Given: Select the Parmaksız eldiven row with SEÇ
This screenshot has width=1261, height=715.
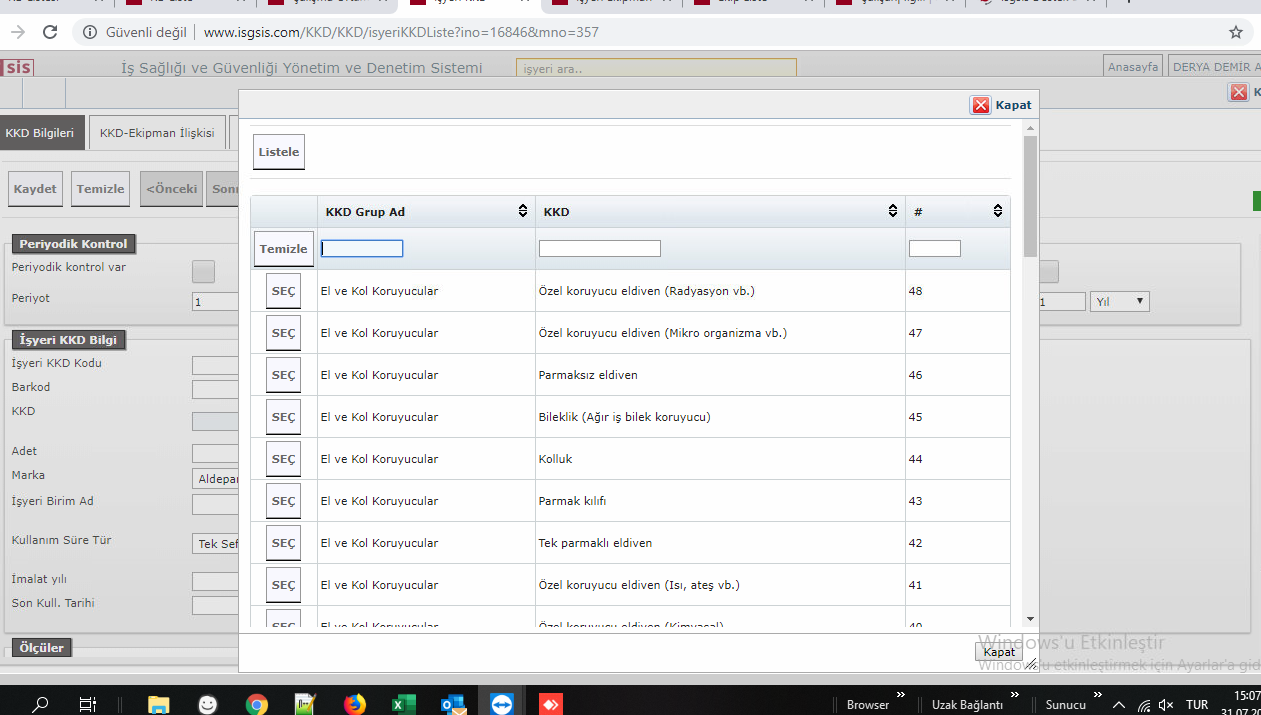Looking at the screenshot, I should 283,375.
